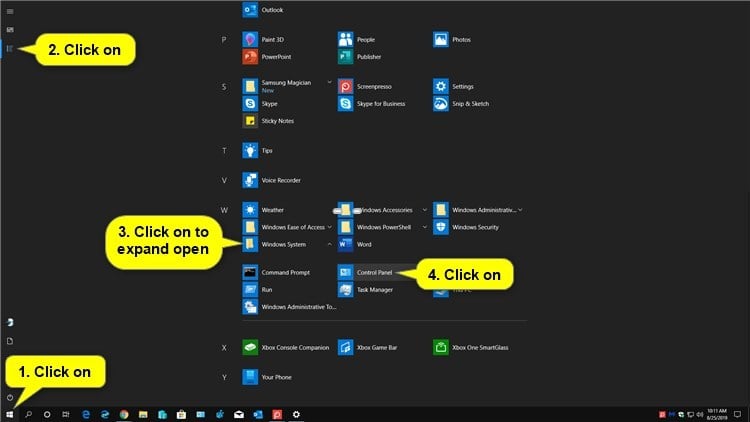
Task: Open the Photos app
Action: [452, 39]
